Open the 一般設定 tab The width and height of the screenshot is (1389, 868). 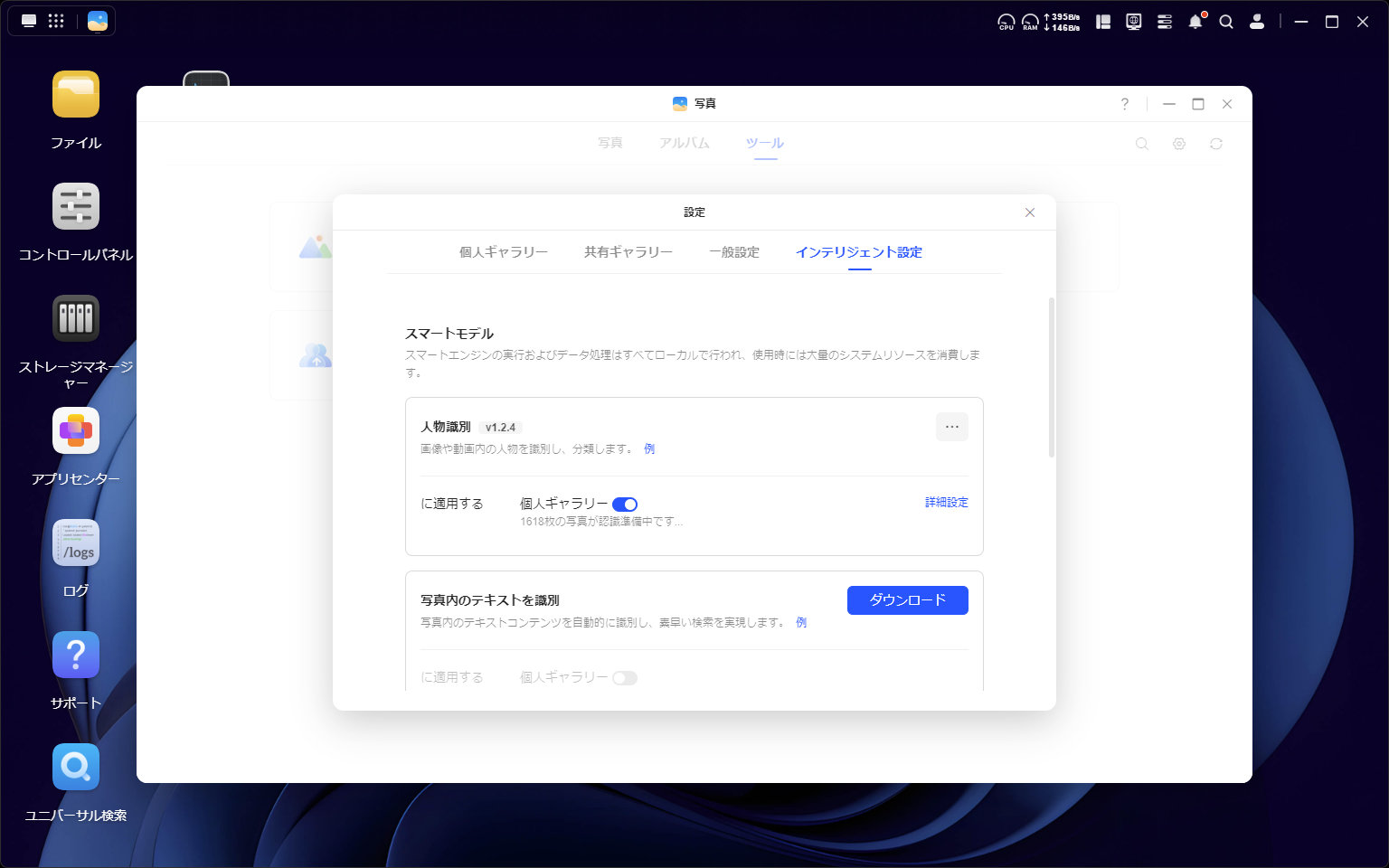pos(734,252)
